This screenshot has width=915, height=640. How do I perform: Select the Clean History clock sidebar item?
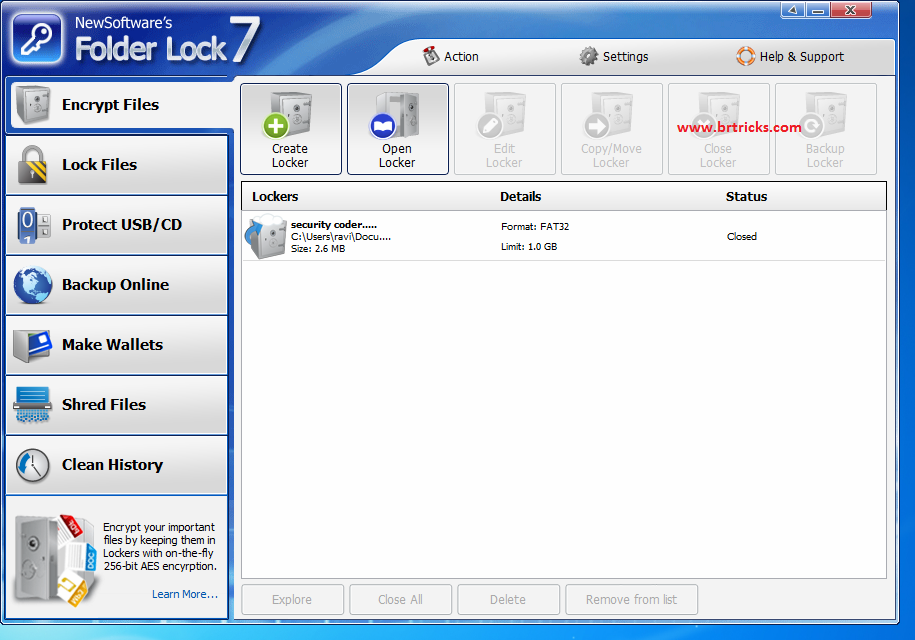click(x=117, y=465)
